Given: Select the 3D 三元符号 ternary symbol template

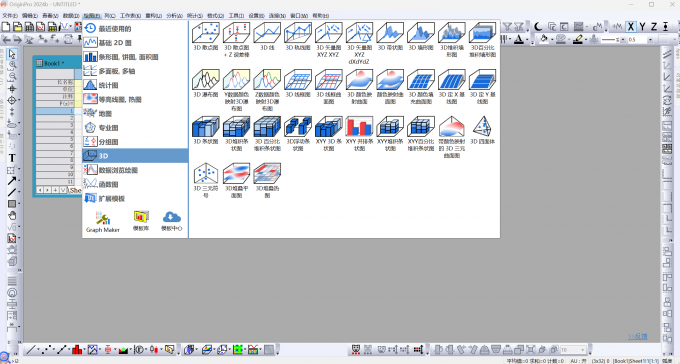Looking at the screenshot, I should 206,181.
